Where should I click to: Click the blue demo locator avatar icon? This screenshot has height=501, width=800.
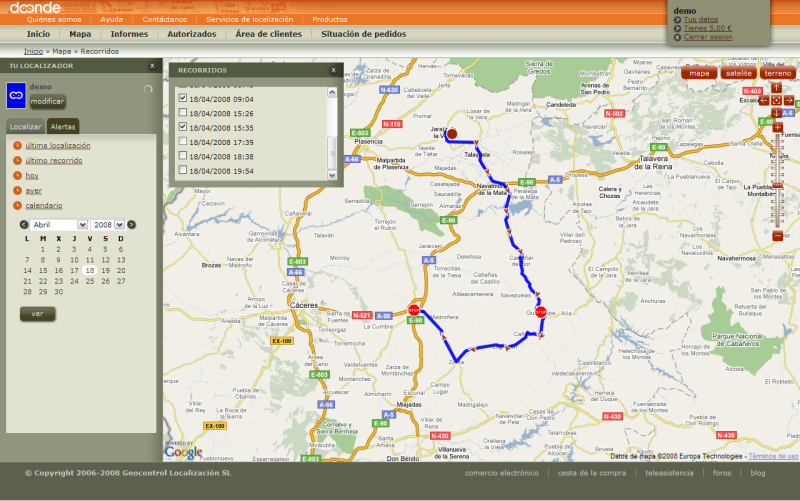[x=16, y=95]
